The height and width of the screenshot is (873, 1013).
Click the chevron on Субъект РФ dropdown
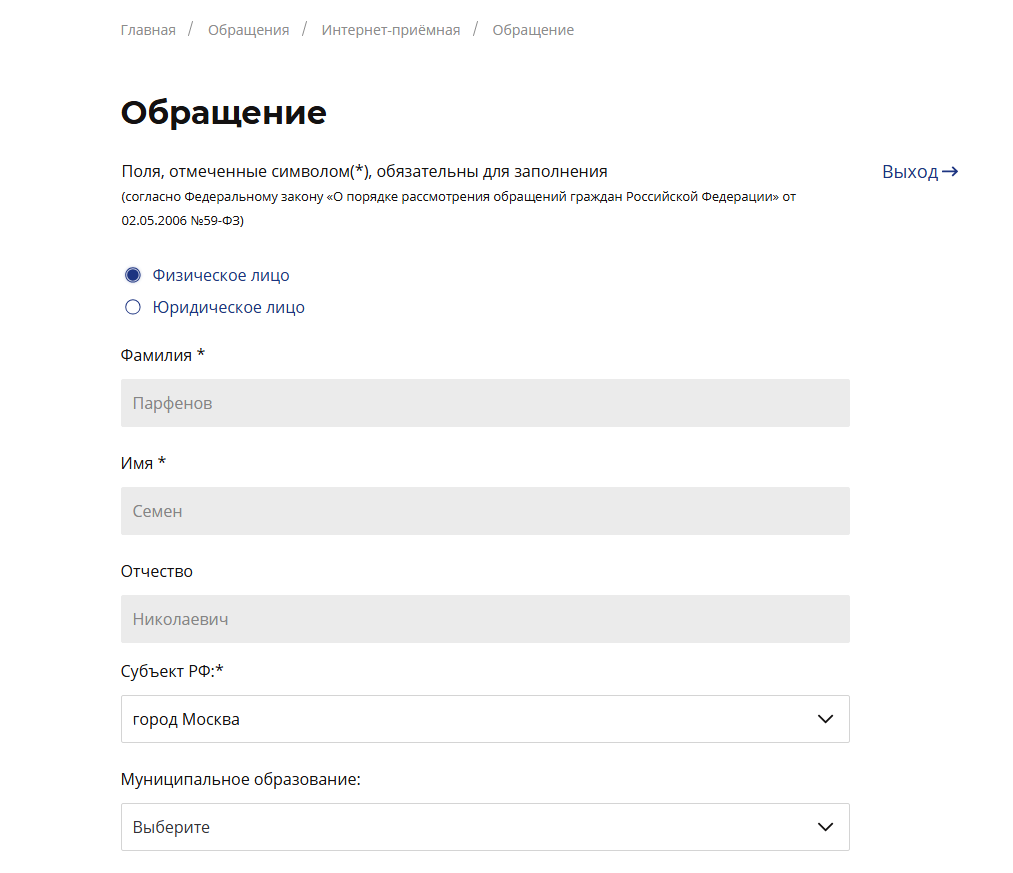(x=825, y=718)
